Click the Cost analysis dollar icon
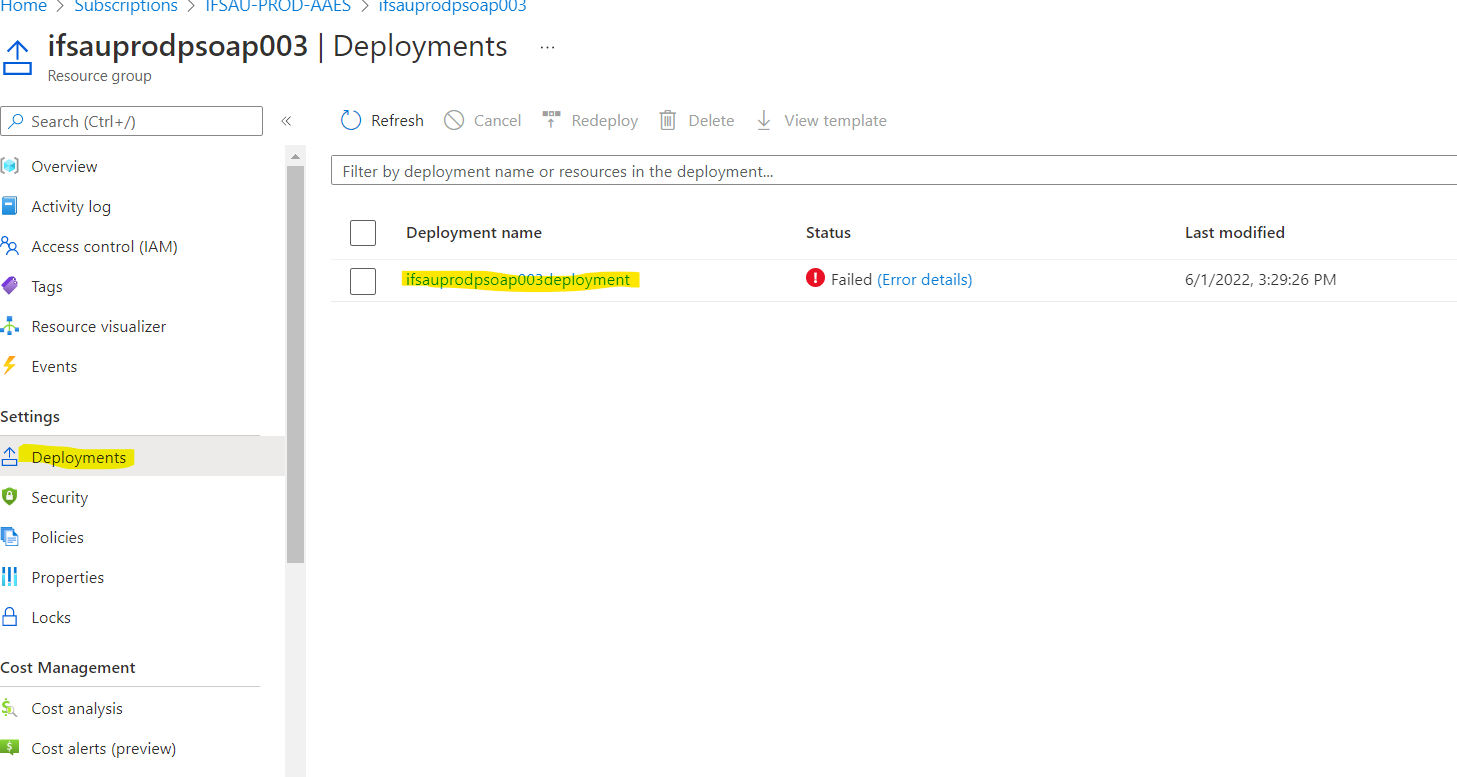 (10, 708)
